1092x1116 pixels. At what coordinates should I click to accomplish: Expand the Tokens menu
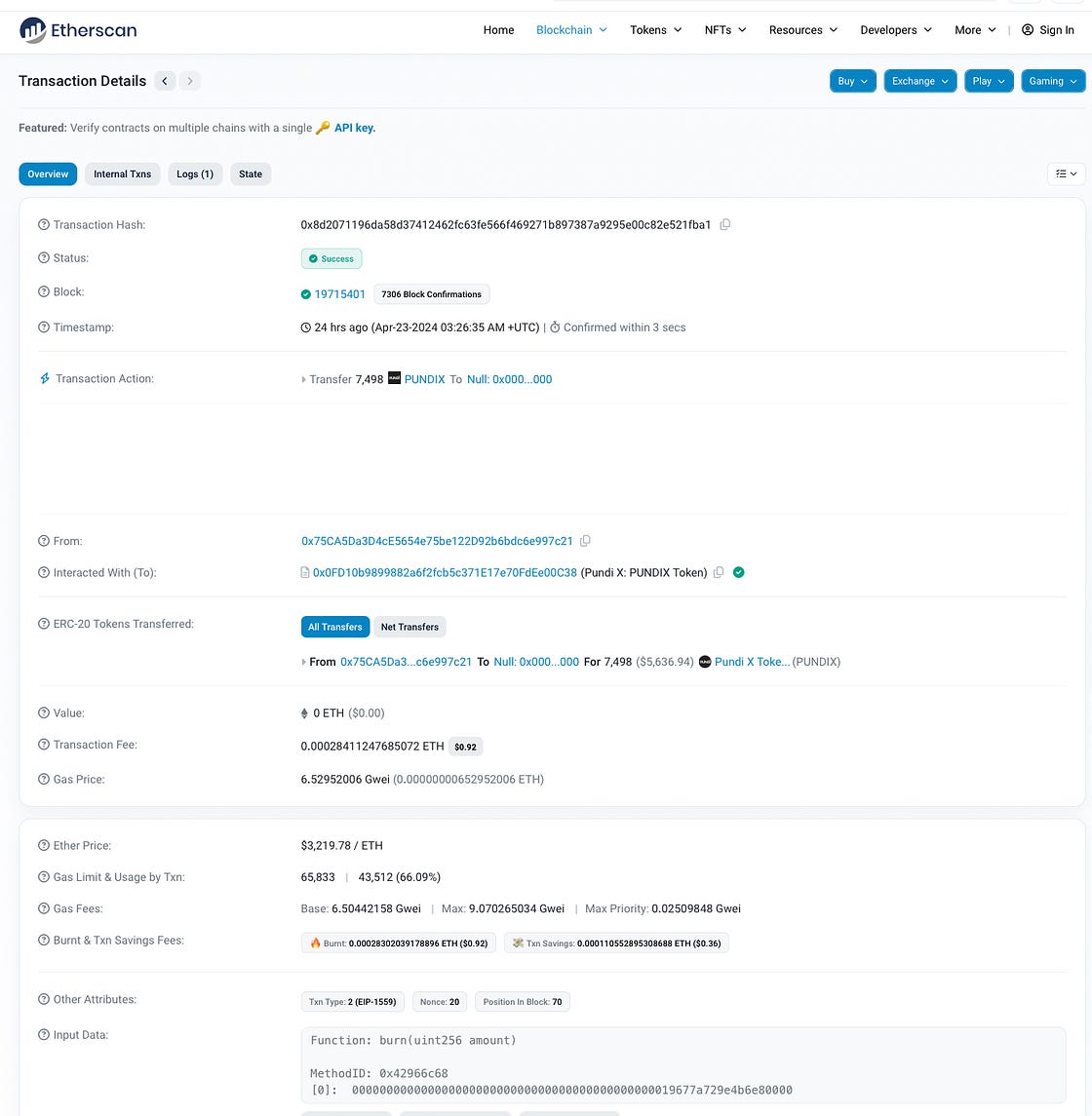click(x=655, y=30)
